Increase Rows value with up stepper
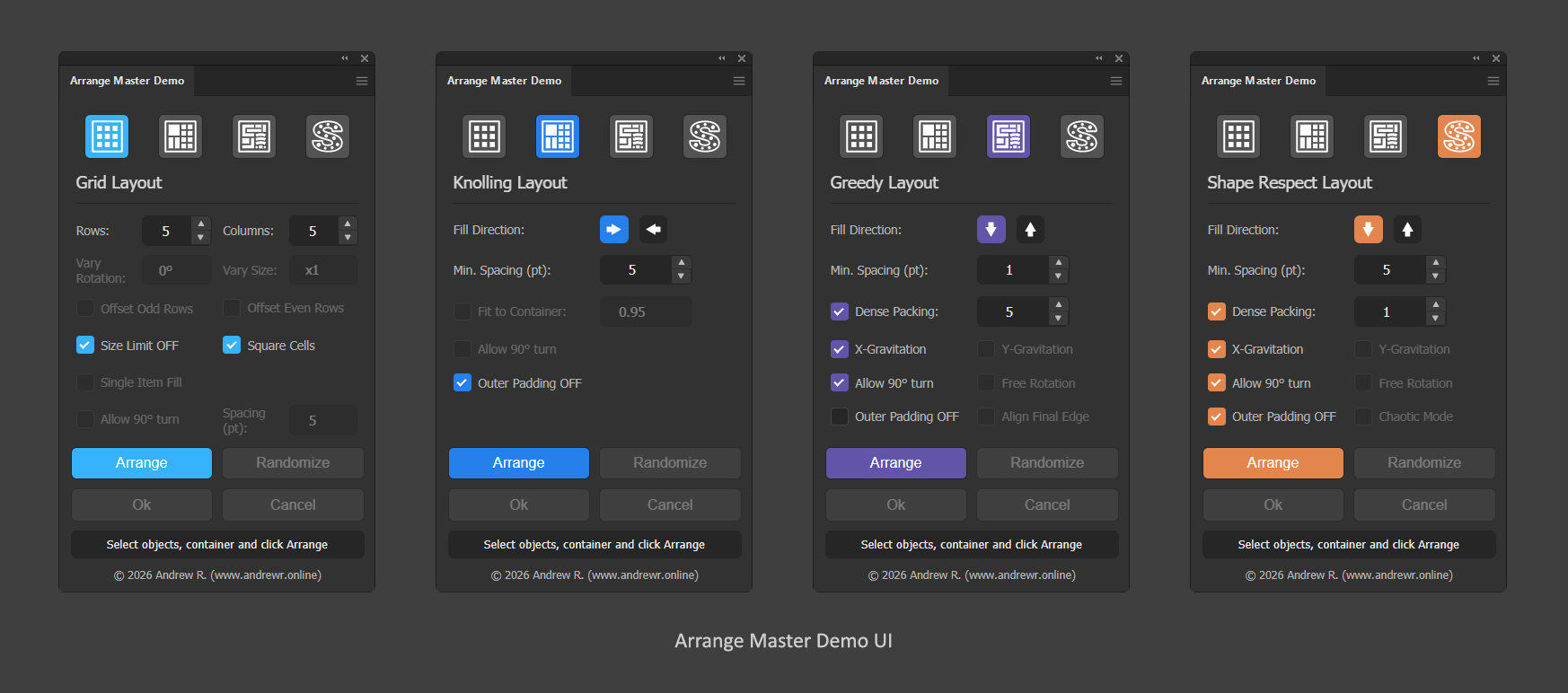 point(201,224)
